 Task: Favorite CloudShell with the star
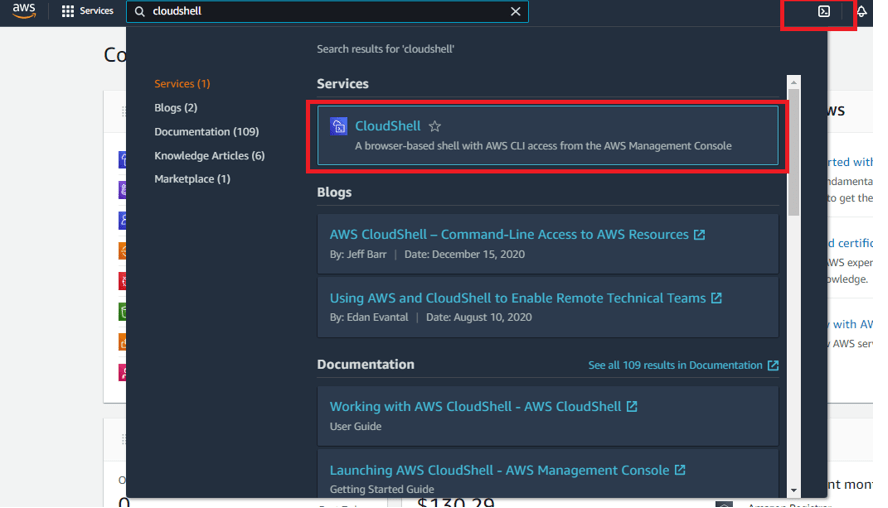pyautogui.click(x=435, y=126)
